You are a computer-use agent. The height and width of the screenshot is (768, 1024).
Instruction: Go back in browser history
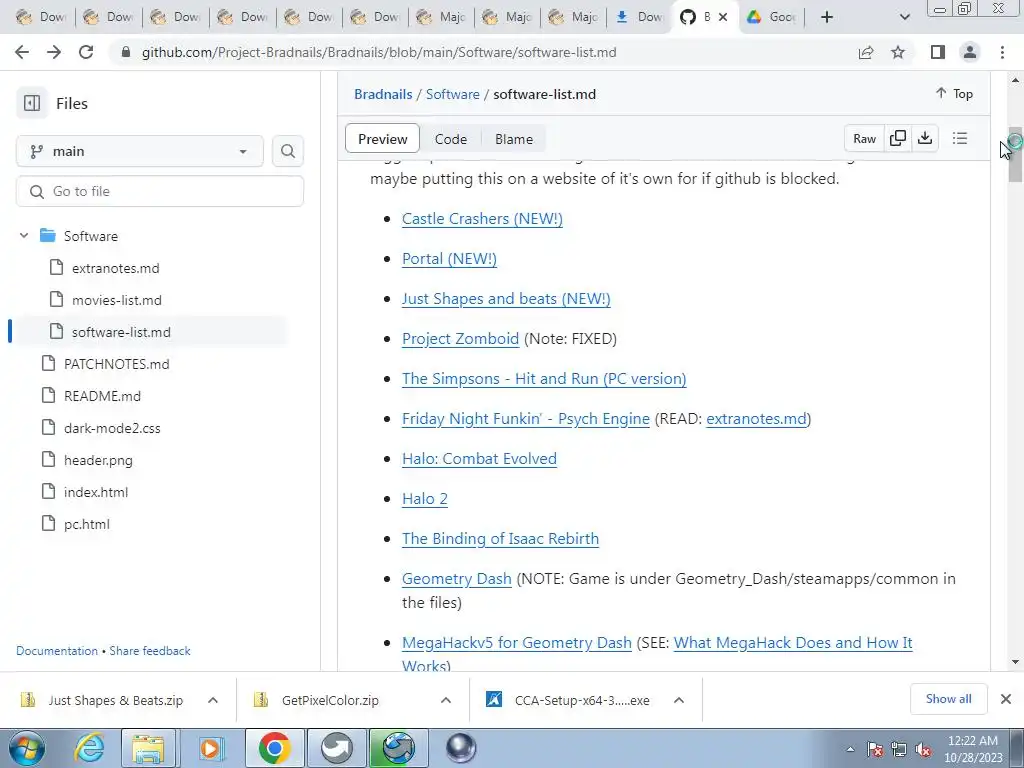(x=22, y=52)
